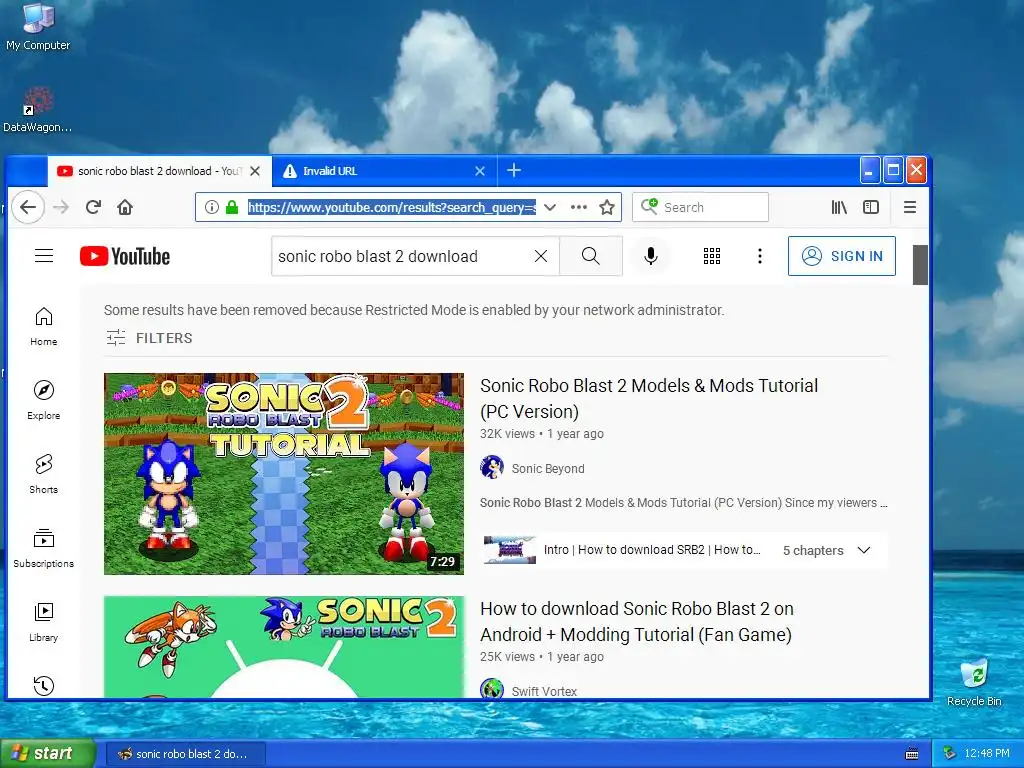Click the Restricted Mode notice text
1024x768 pixels.
(414, 310)
